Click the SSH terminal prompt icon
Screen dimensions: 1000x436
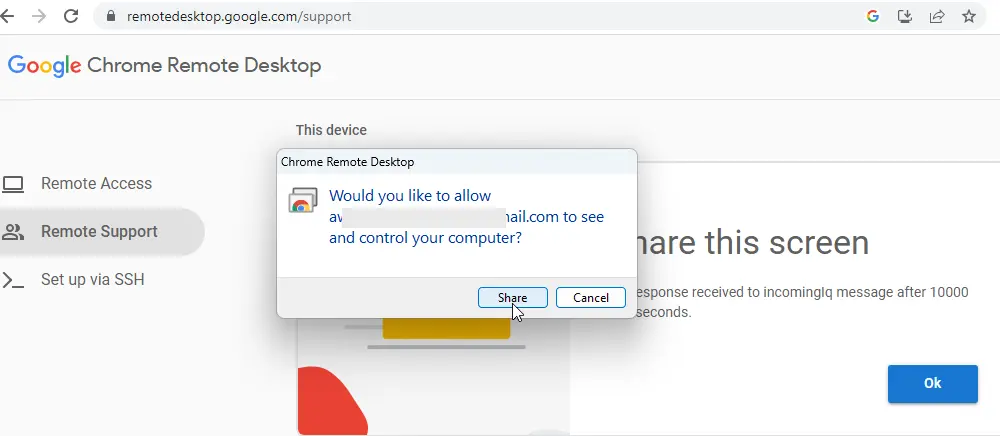point(13,280)
